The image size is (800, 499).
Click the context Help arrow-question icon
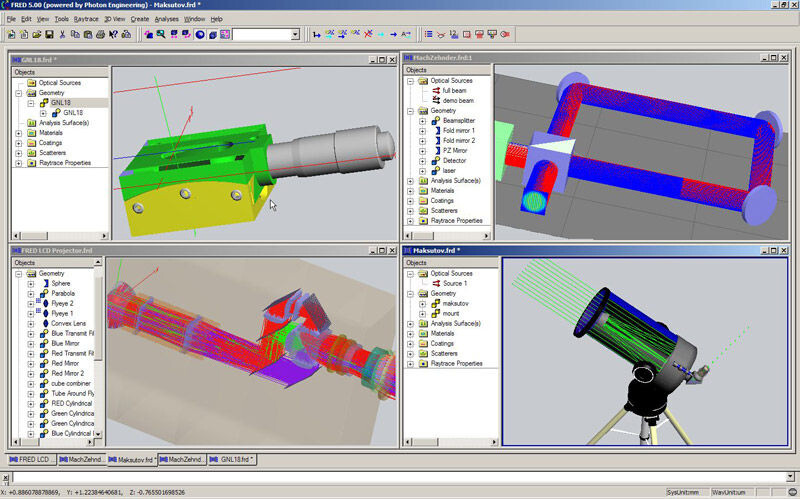coord(113,34)
